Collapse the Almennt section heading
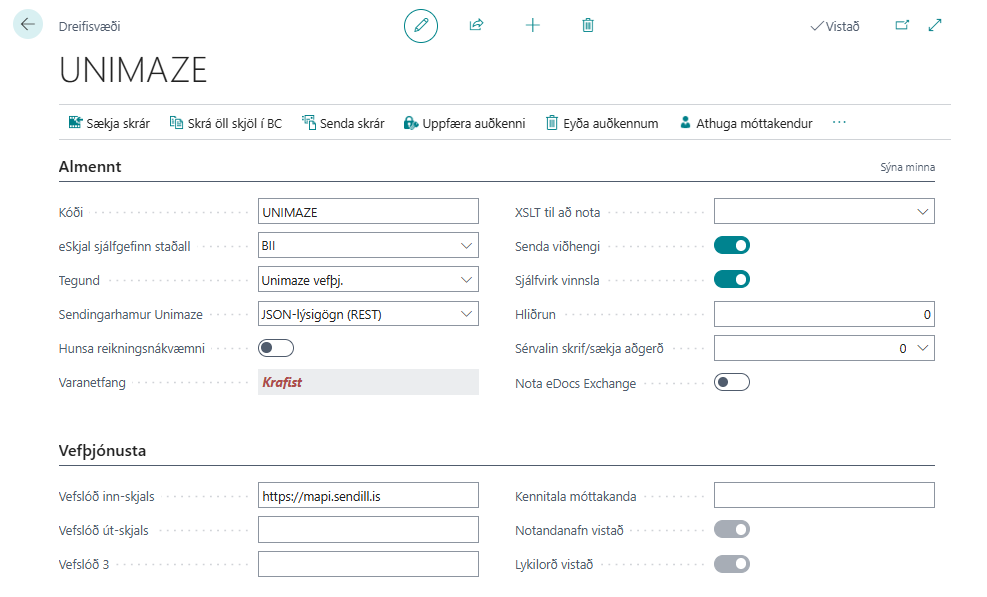The image size is (987, 597). (x=90, y=167)
